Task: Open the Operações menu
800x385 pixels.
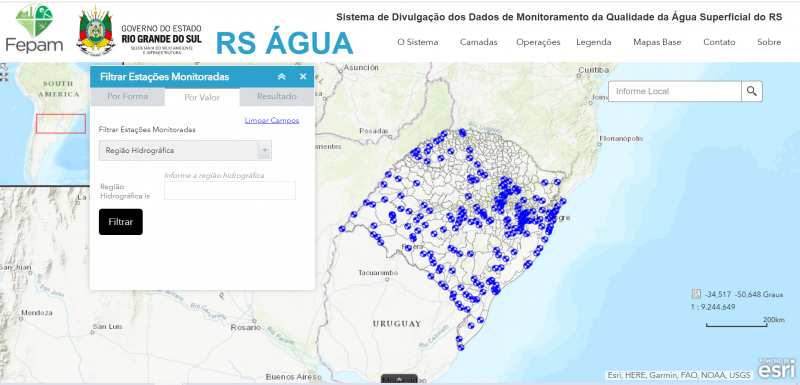Action: click(x=538, y=42)
